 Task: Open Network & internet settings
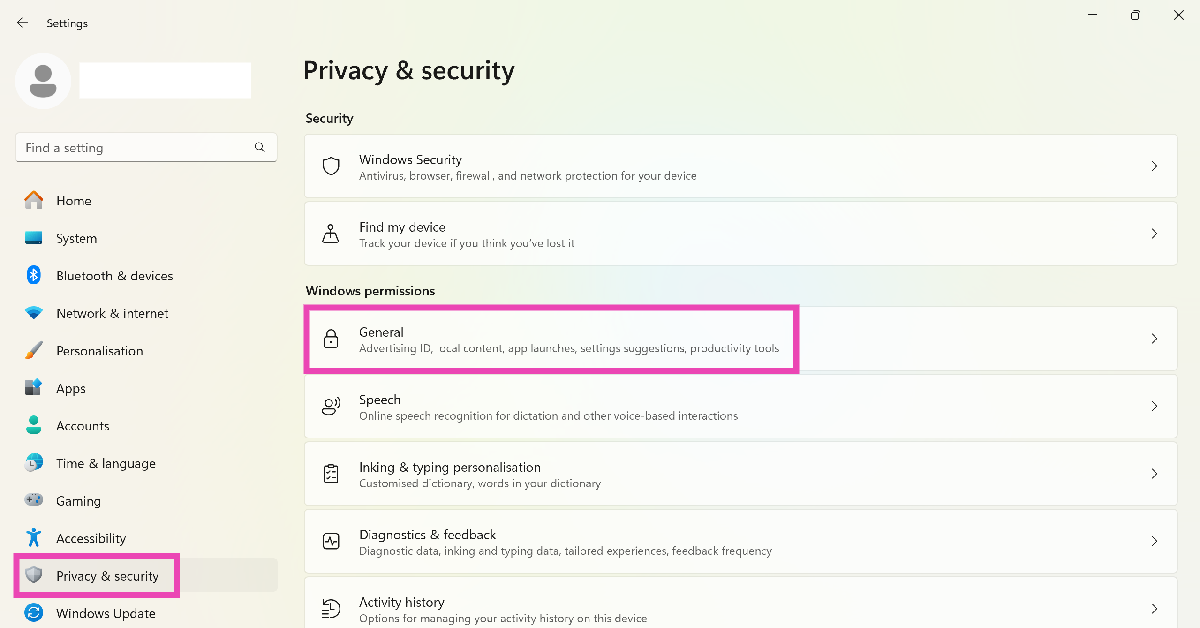click(112, 313)
